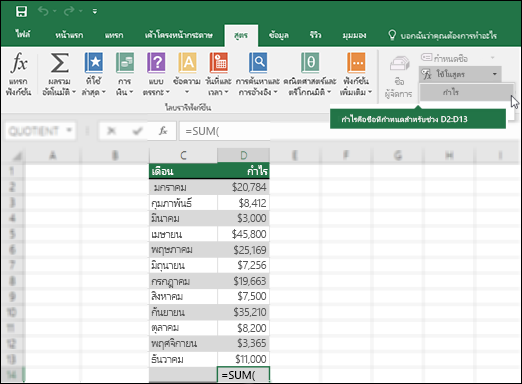
Task: Choose กำไร from the Use in Formula list
Action: tap(466, 92)
